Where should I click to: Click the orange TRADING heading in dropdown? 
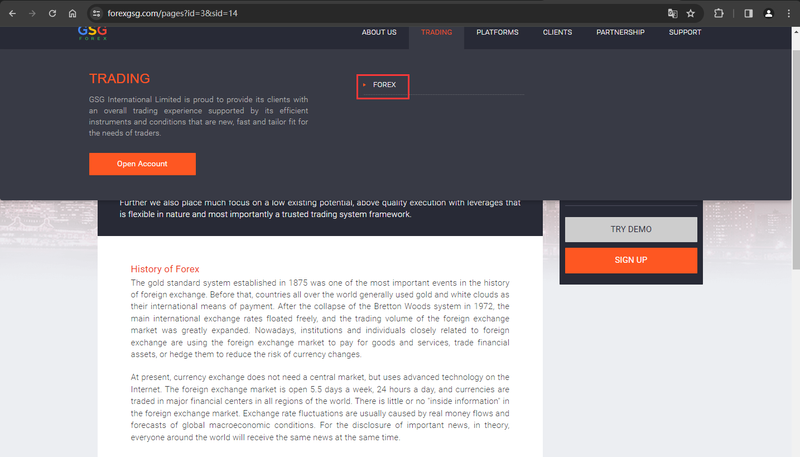[119, 79]
